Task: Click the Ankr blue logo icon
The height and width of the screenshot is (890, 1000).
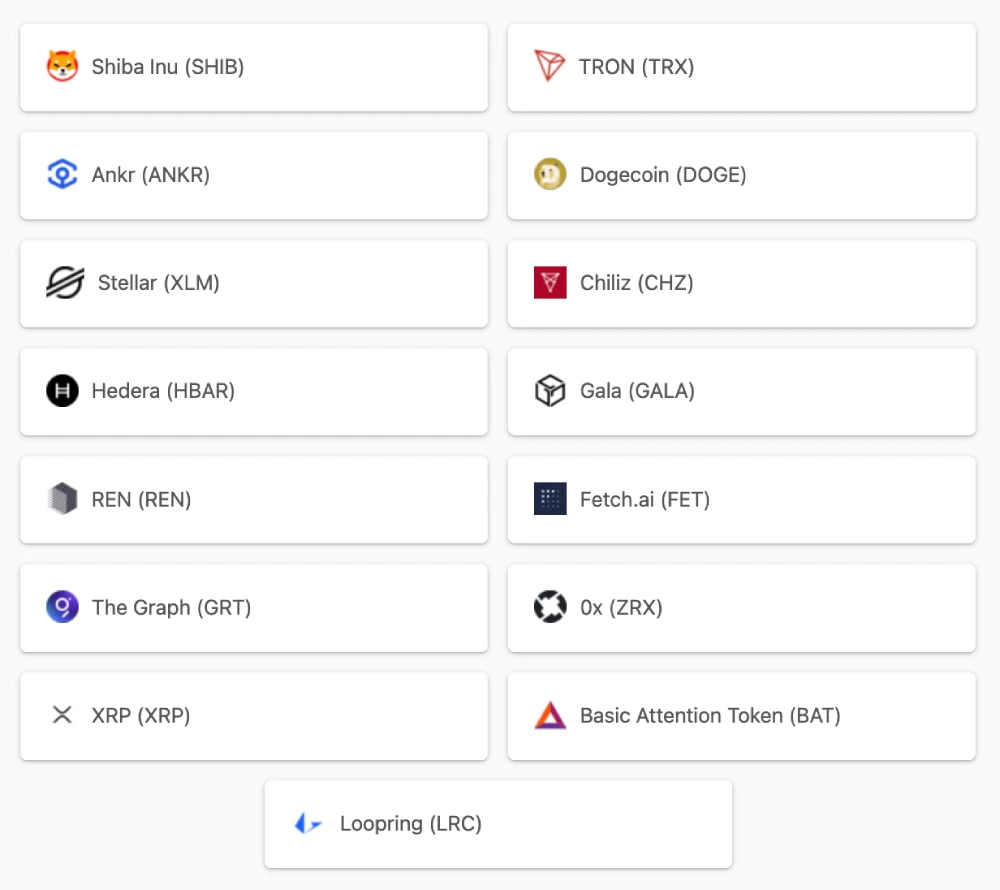Action: [x=62, y=174]
